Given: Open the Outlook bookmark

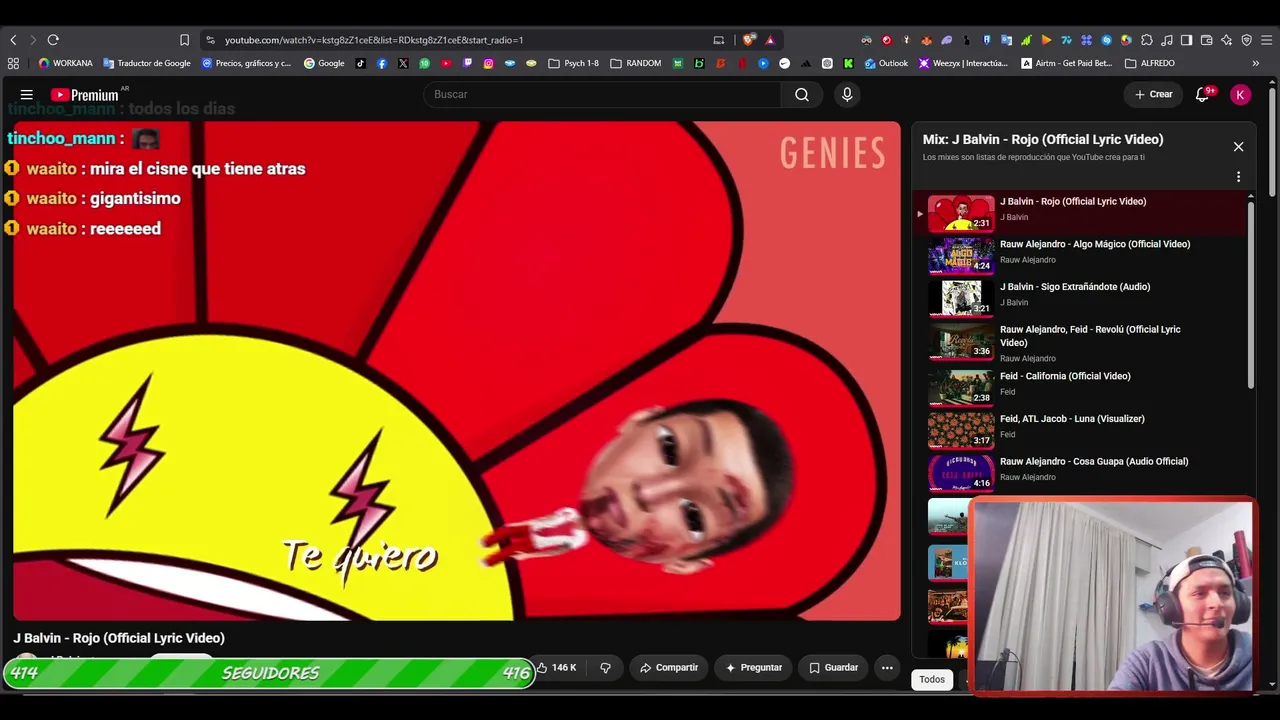Looking at the screenshot, I should [886, 63].
